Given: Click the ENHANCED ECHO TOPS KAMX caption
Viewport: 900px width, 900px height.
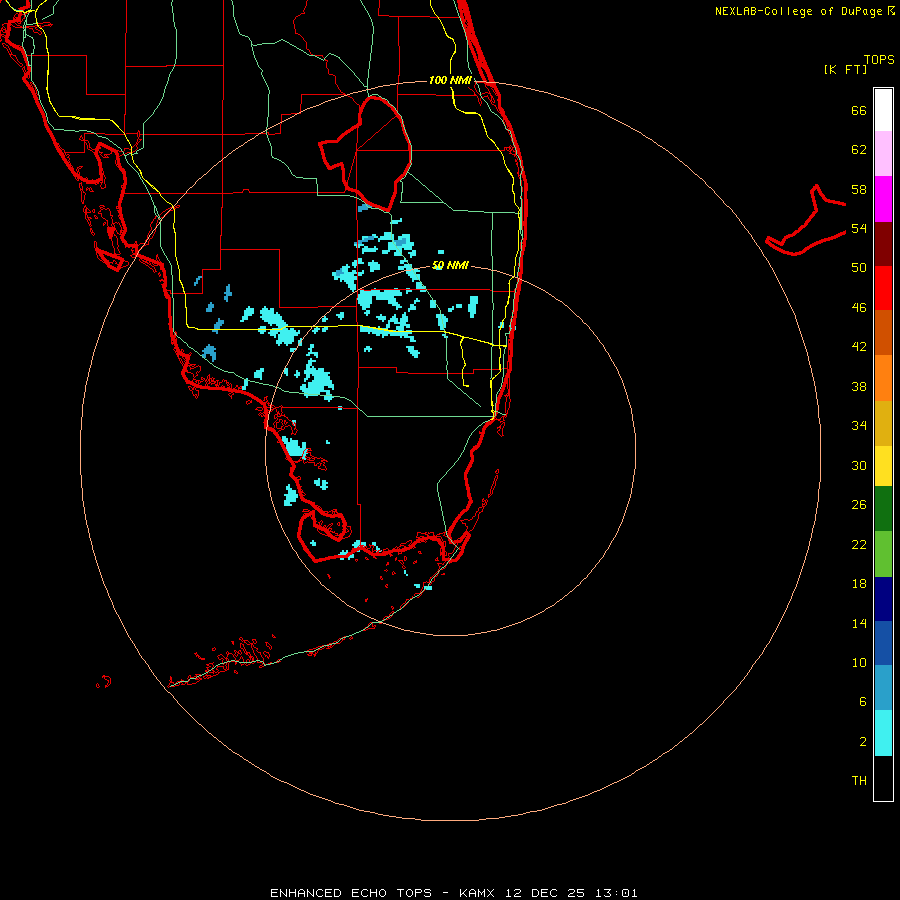Looking at the screenshot, I should tap(453, 893).
